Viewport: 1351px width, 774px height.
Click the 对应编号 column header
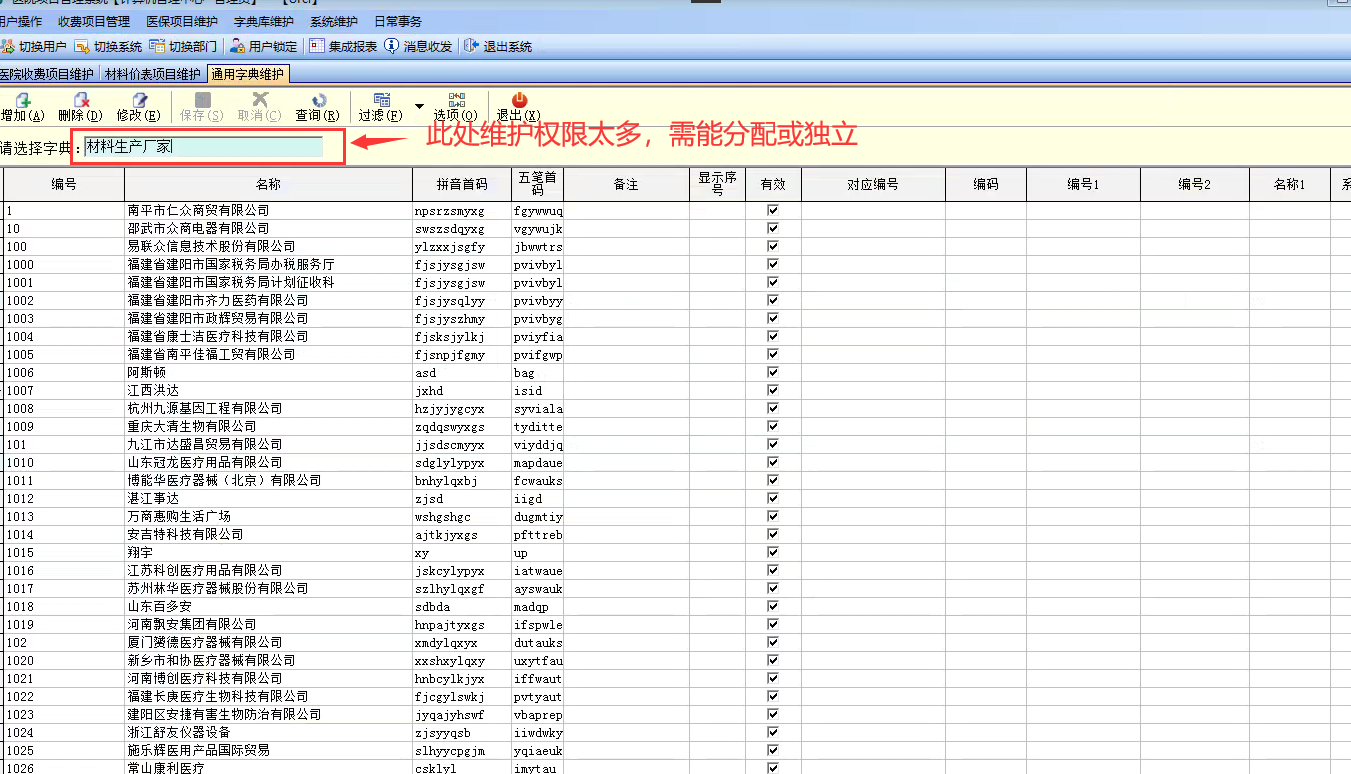tap(873, 185)
